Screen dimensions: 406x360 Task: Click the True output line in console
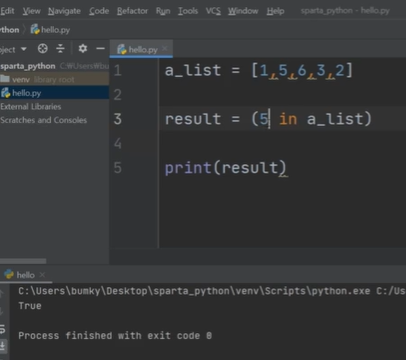(x=30, y=306)
